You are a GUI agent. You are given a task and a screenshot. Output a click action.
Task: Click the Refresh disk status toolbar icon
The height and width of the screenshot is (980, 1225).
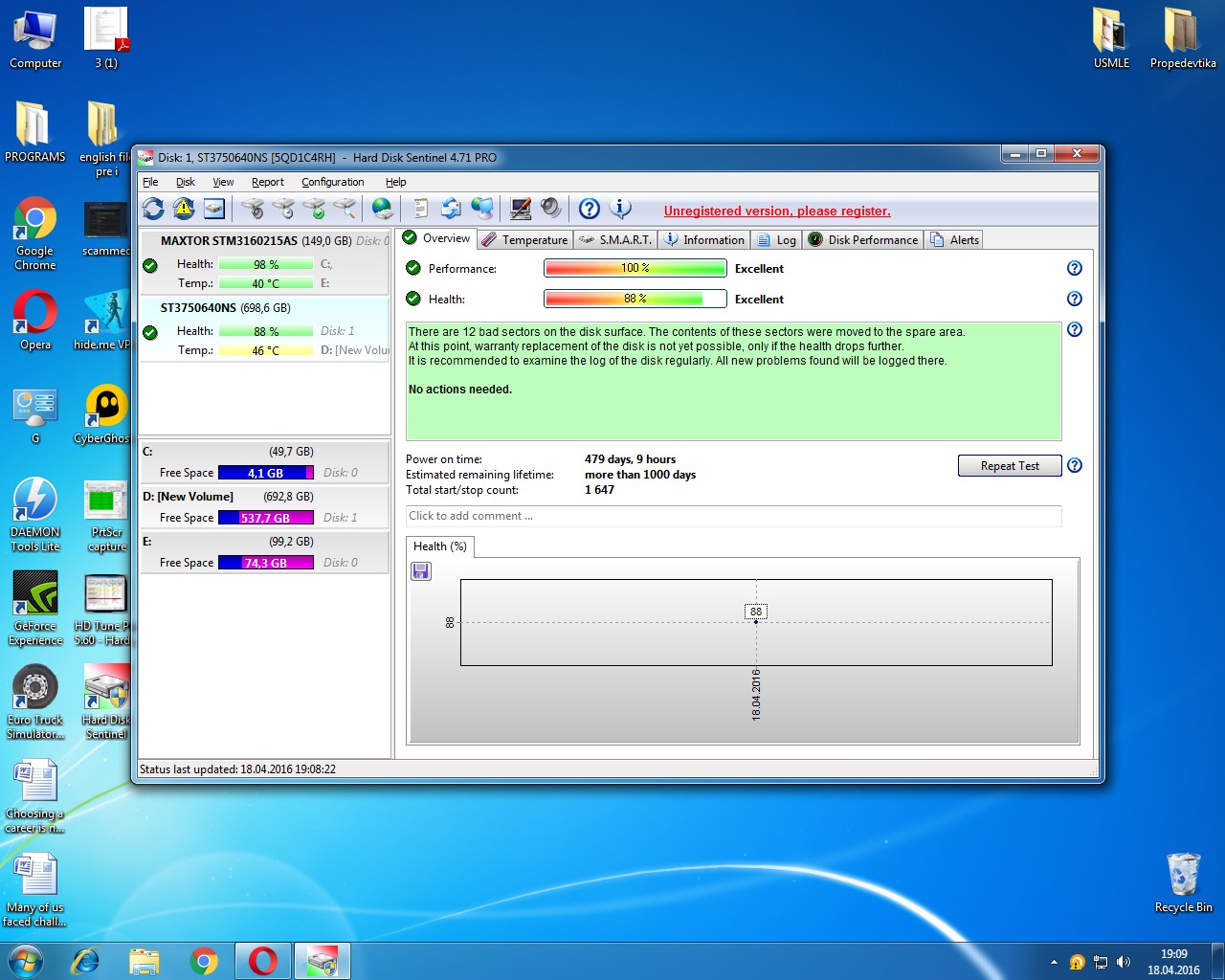coord(153,209)
